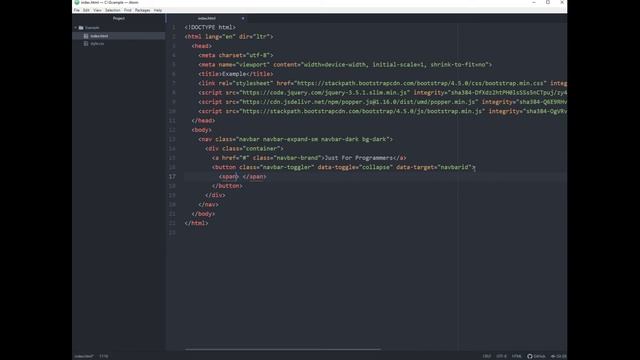Select the Project panel header
640x360 pixels.
(x=119, y=18)
